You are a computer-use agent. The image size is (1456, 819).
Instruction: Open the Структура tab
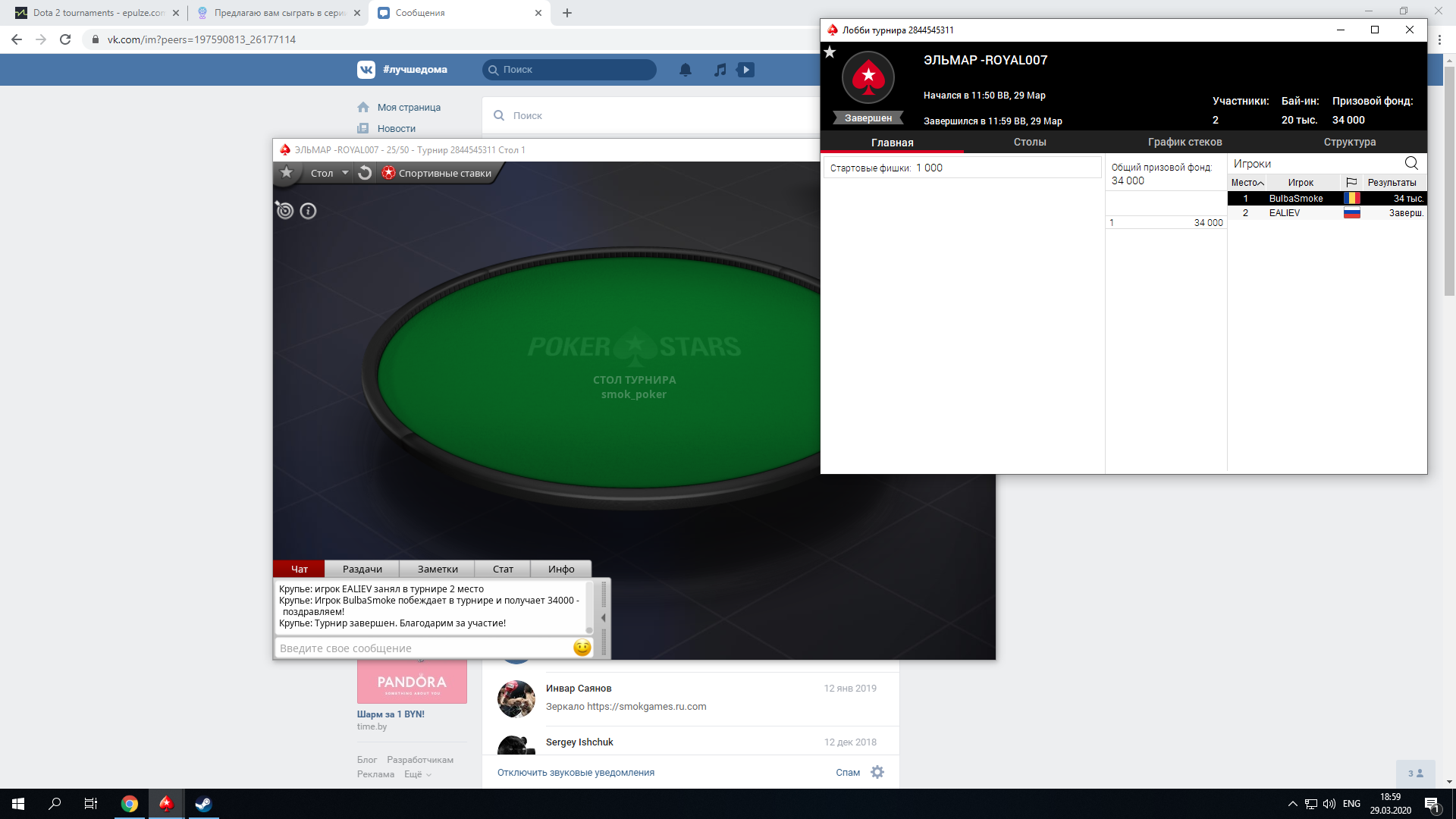(x=1350, y=142)
